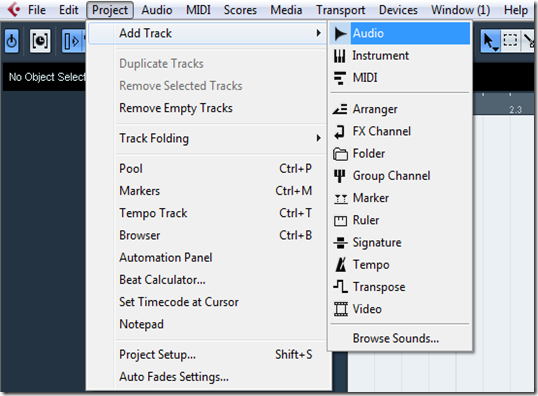Open Automation Panel entry

pyautogui.click(x=207, y=258)
